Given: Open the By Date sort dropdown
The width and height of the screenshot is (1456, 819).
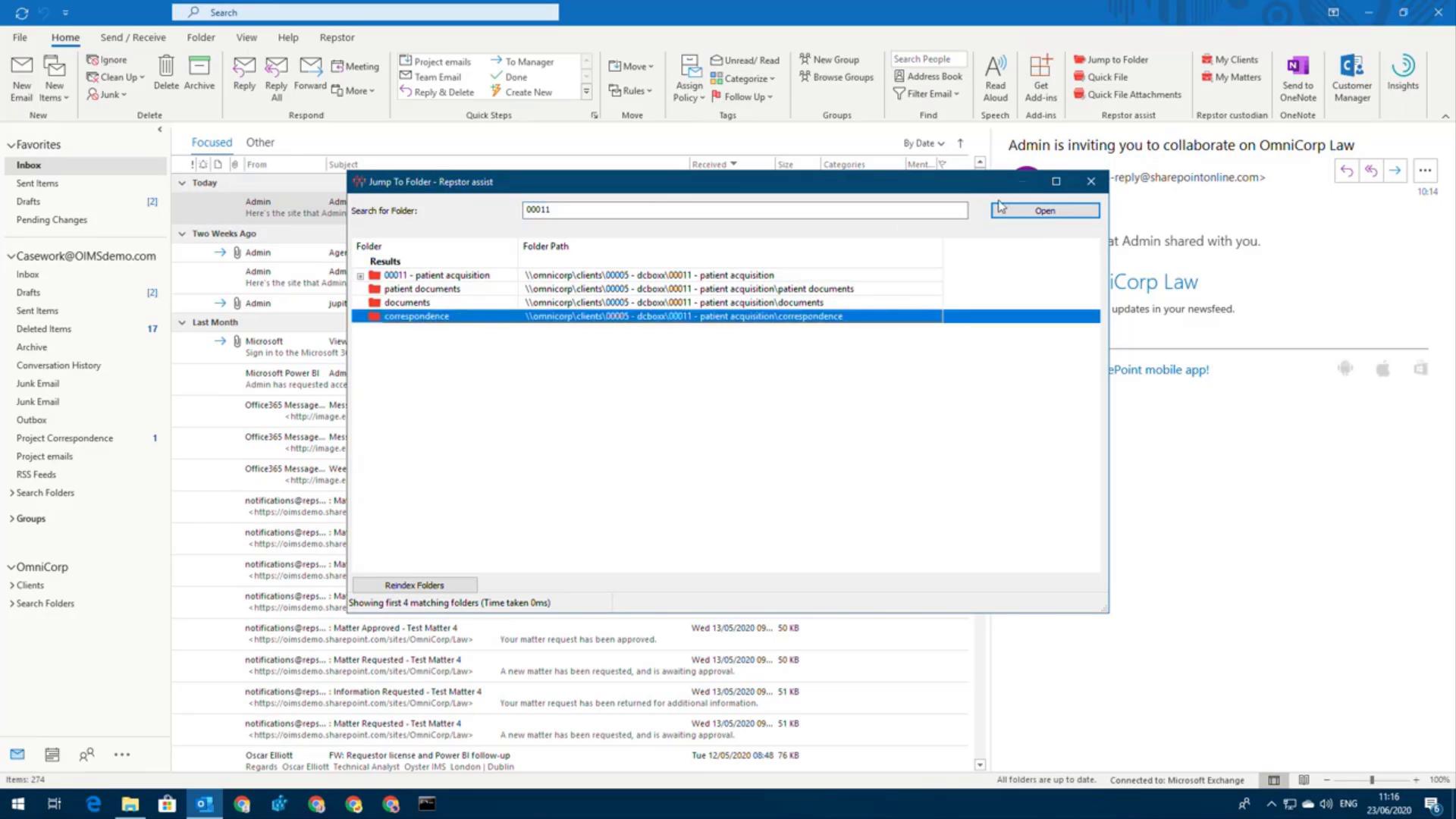Looking at the screenshot, I should coord(923,143).
